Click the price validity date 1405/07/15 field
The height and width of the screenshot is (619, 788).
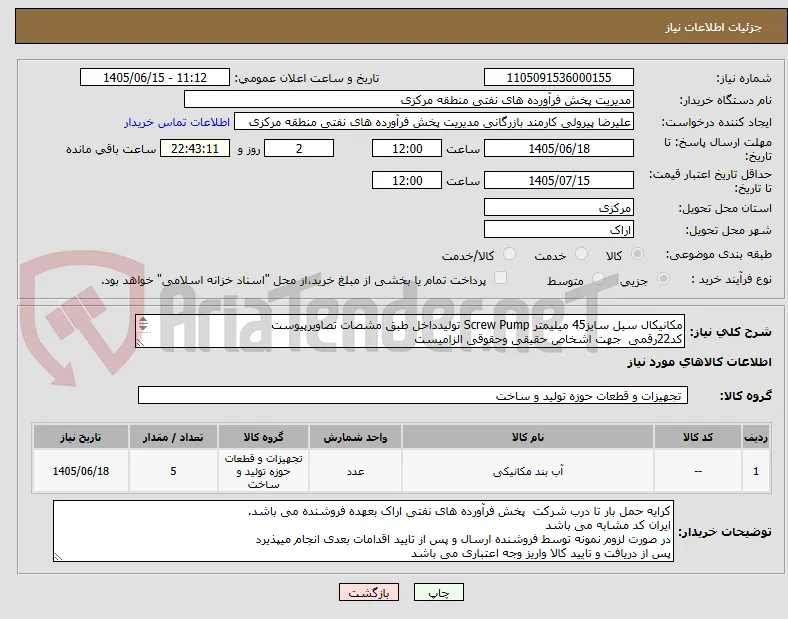[x=559, y=180]
